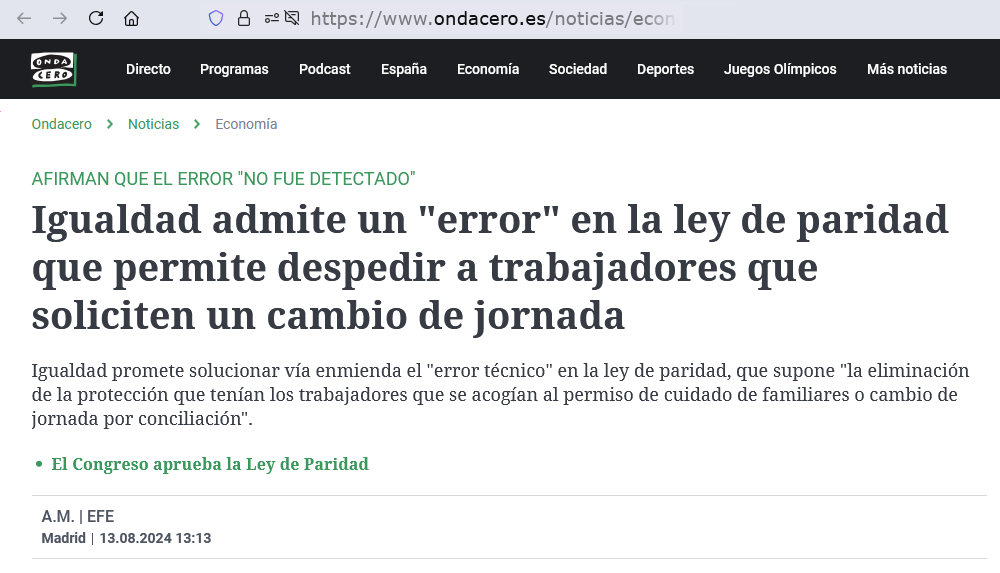This screenshot has height=573, width=1000.
Task: Open 'El Congreso aprueba la Ley de Paridad' link
Action: tap(210, 464)
